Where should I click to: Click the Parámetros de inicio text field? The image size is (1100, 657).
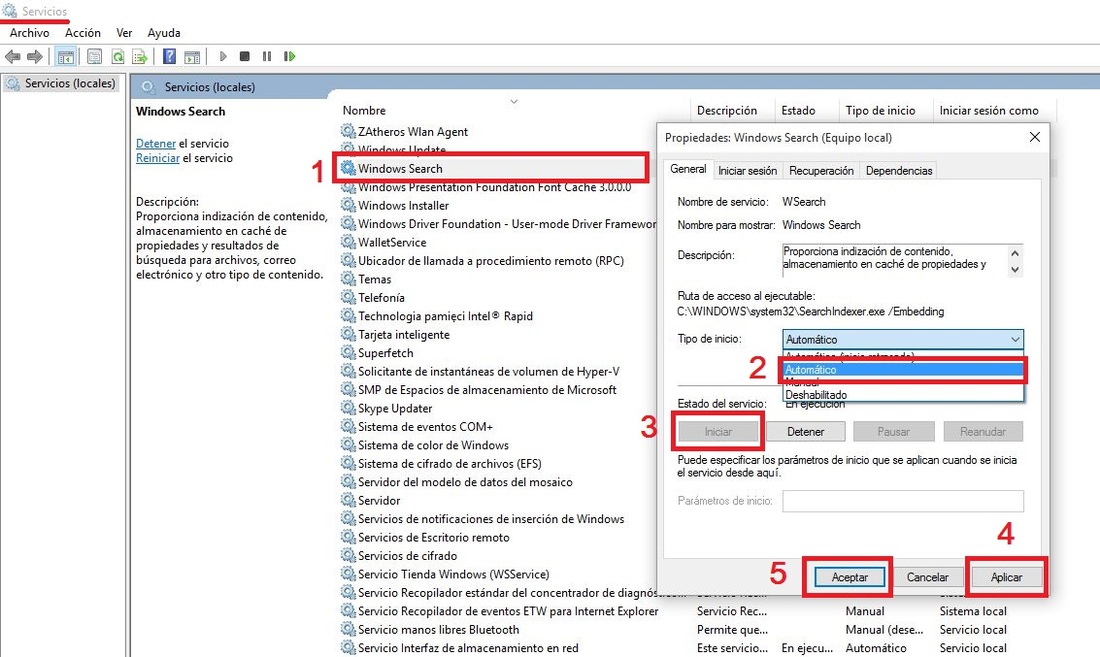tap(903, 501)
